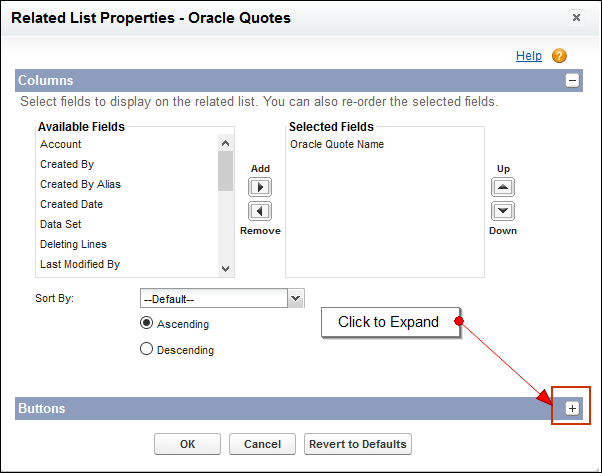This screenshot has height=473, width=602.
Task: Expand the Buttons section plus icon
Action: point(572,408)
